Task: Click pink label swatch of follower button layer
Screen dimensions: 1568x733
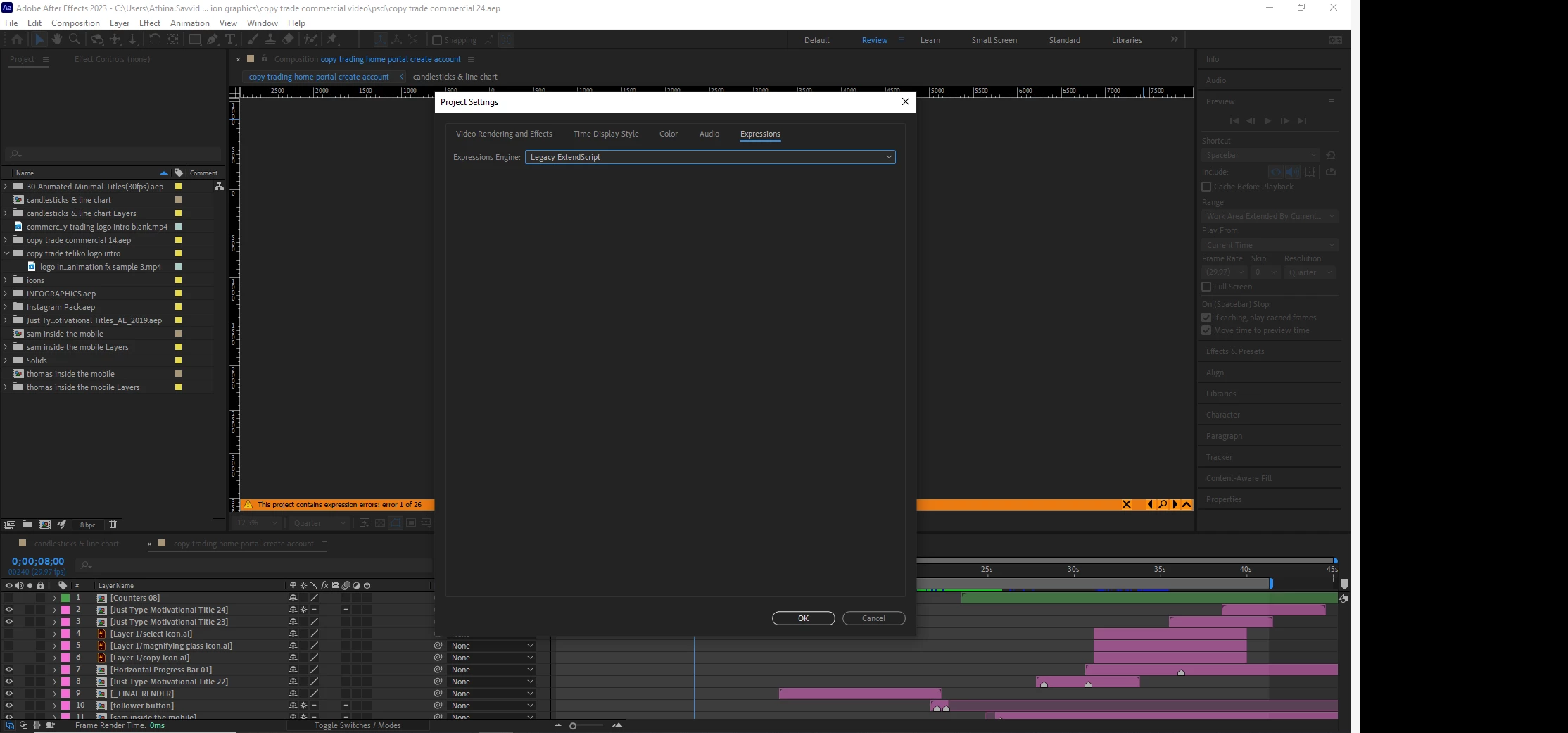Action: pyautogui.click(x=65, y=706)
